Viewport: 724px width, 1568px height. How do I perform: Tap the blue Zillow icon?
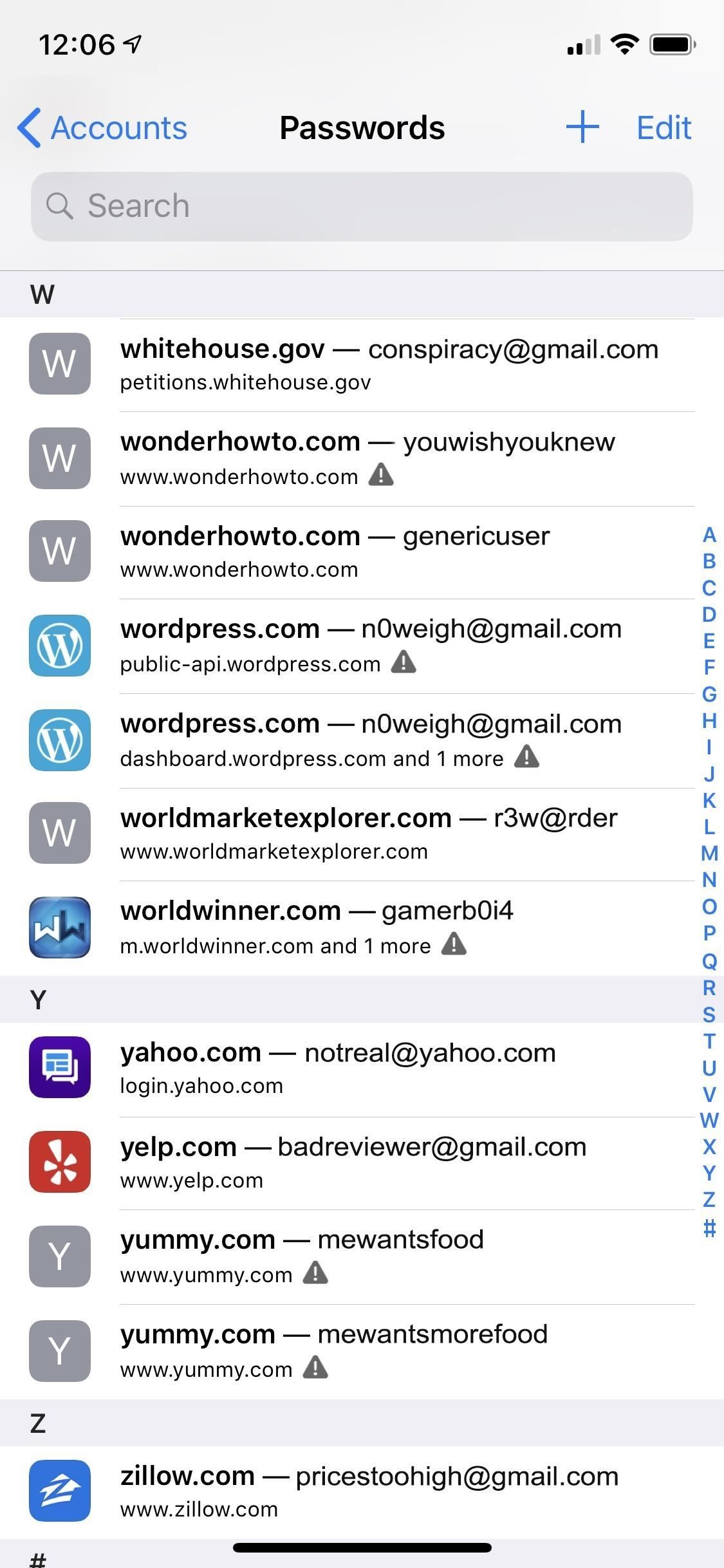click(x=60, y=1491)
